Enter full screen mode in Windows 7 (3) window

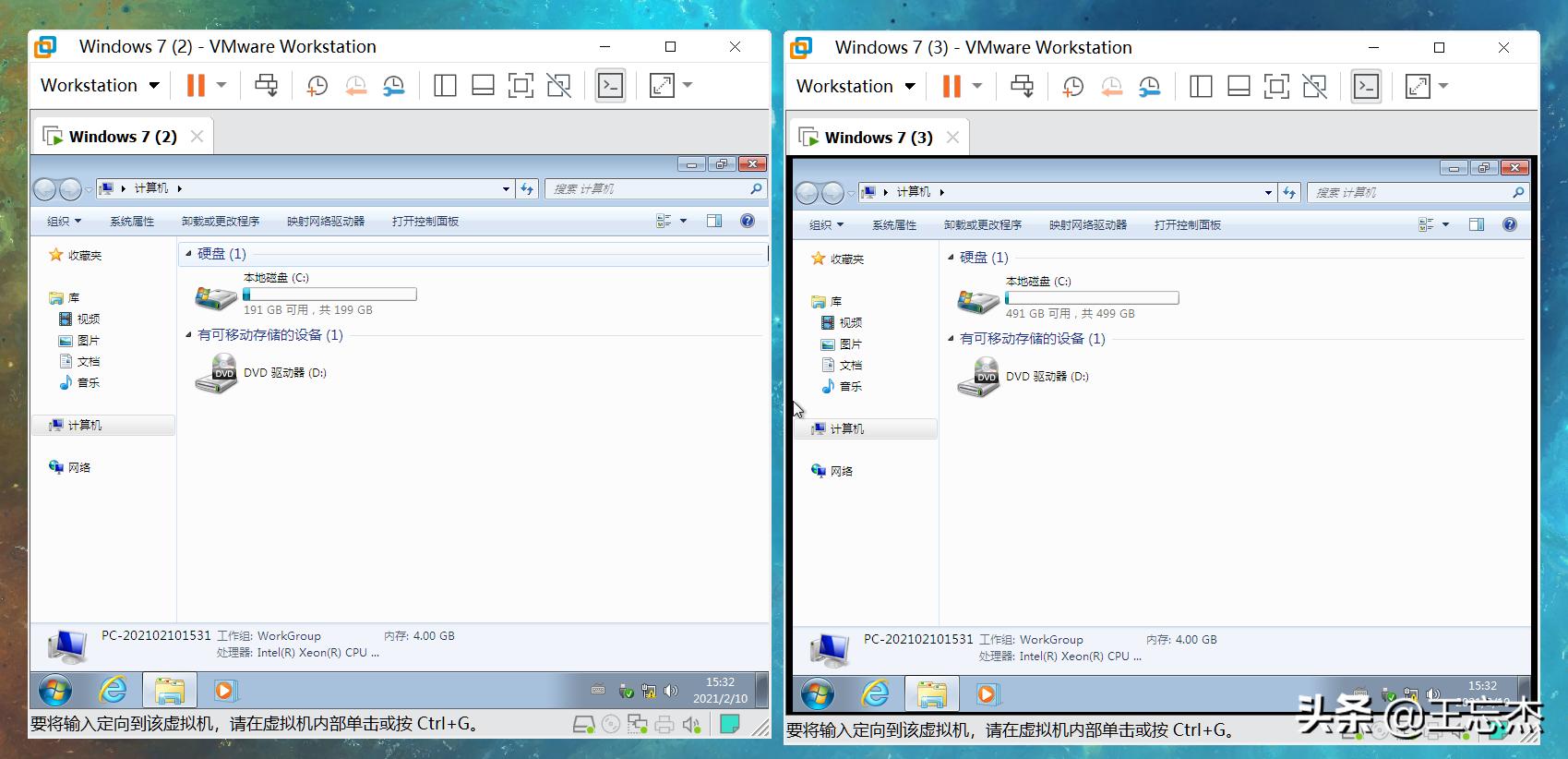[1276, 87]
